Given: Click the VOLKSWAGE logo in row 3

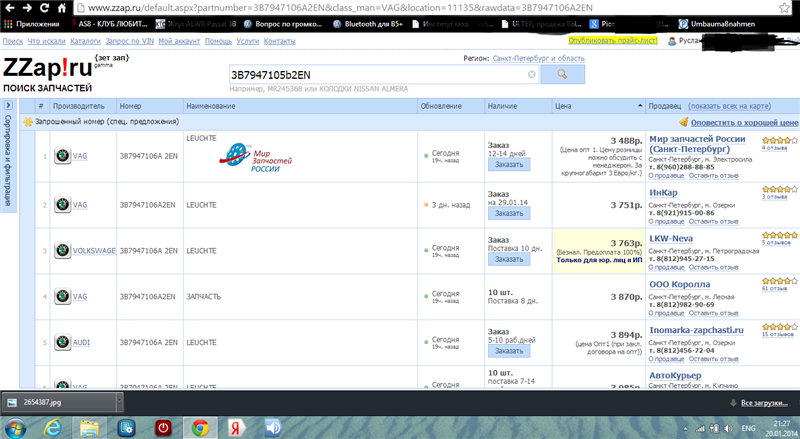Looking at the screenshot, I should (x=62, y=251).
